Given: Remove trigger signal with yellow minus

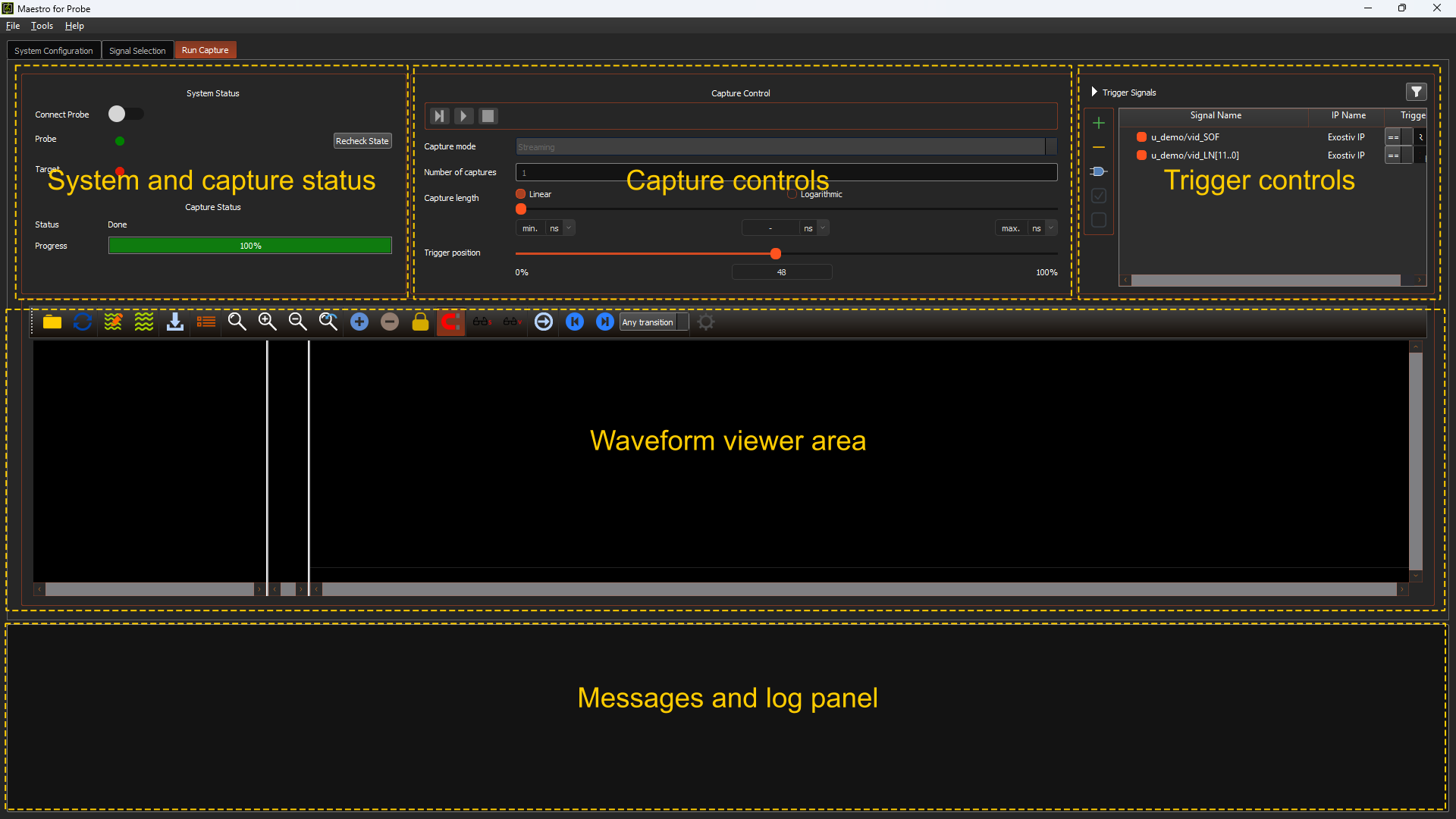Looking at the screenshot, I should (x=1099, y=147).
